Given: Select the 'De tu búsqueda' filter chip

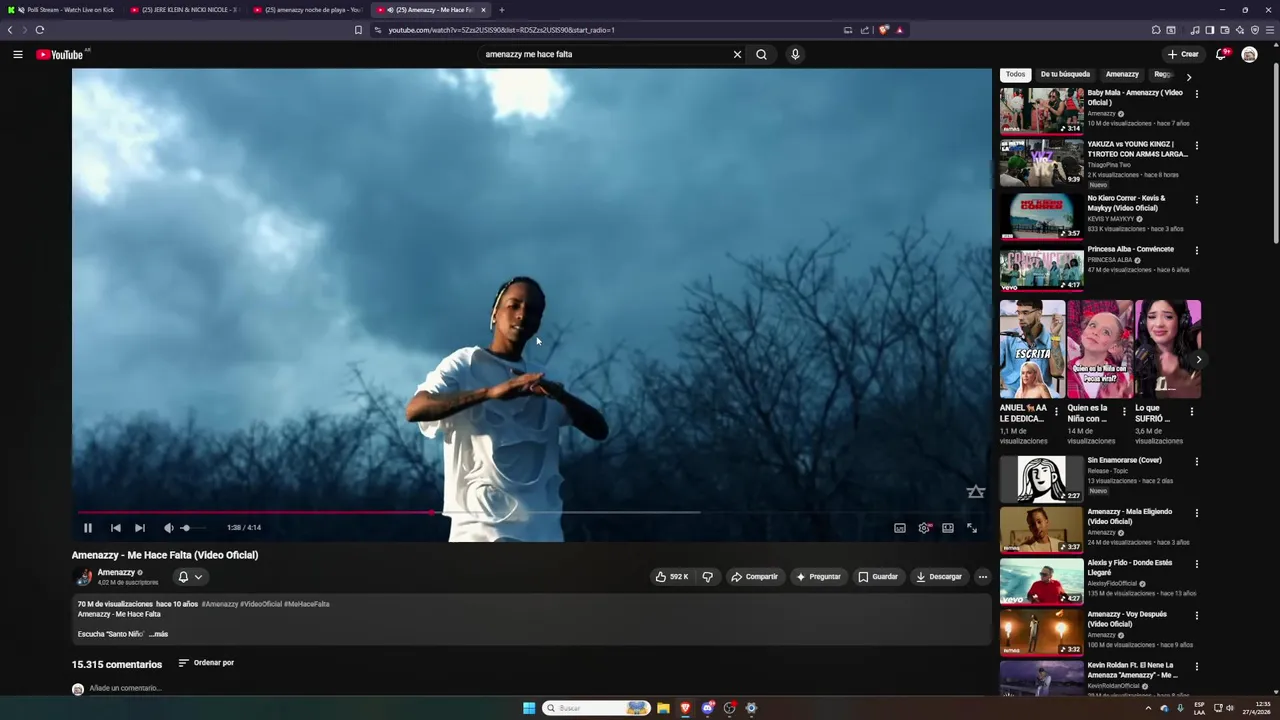Looking at the screenshot, I should [x=1065, y=74].
